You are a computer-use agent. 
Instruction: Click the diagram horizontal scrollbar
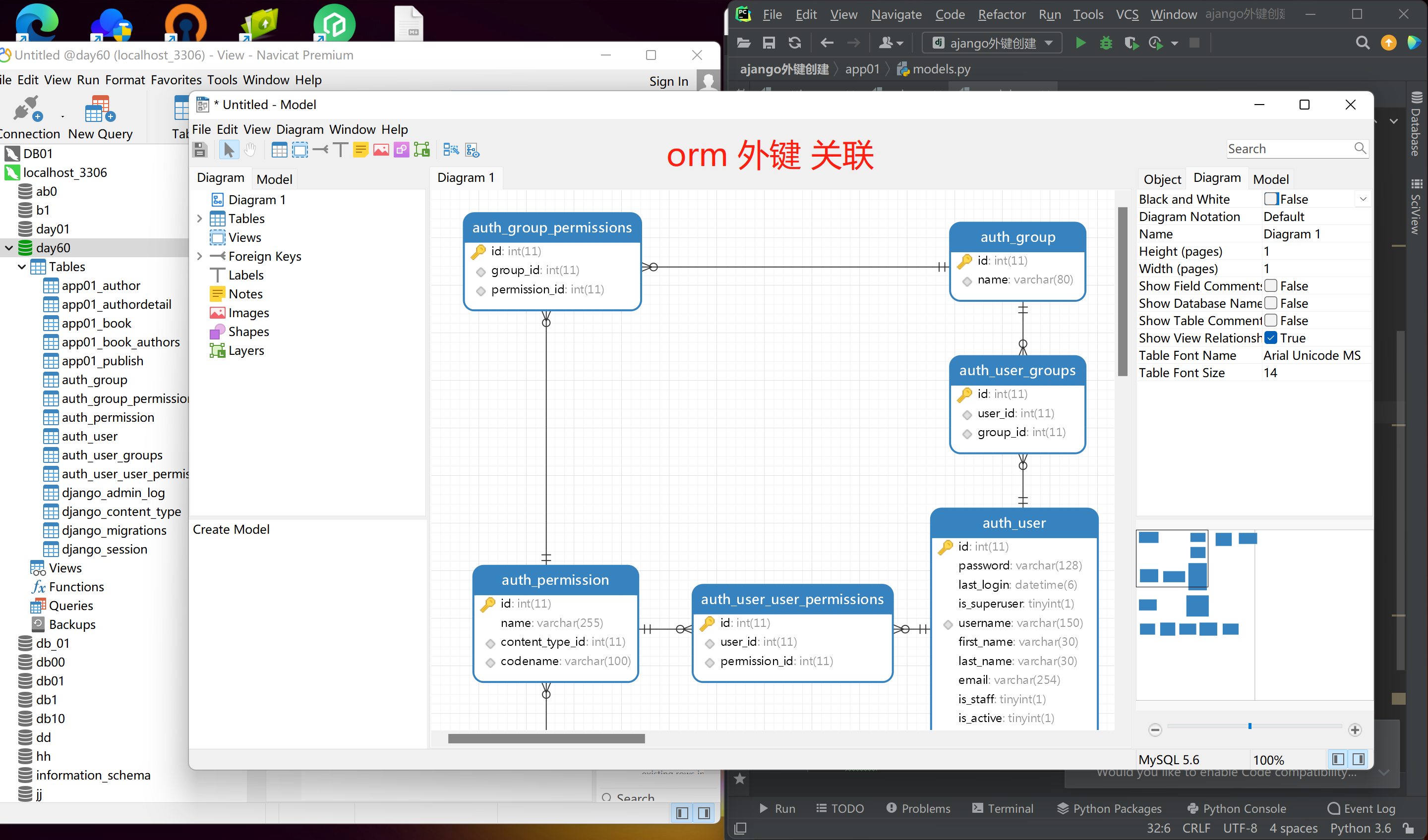546,738
